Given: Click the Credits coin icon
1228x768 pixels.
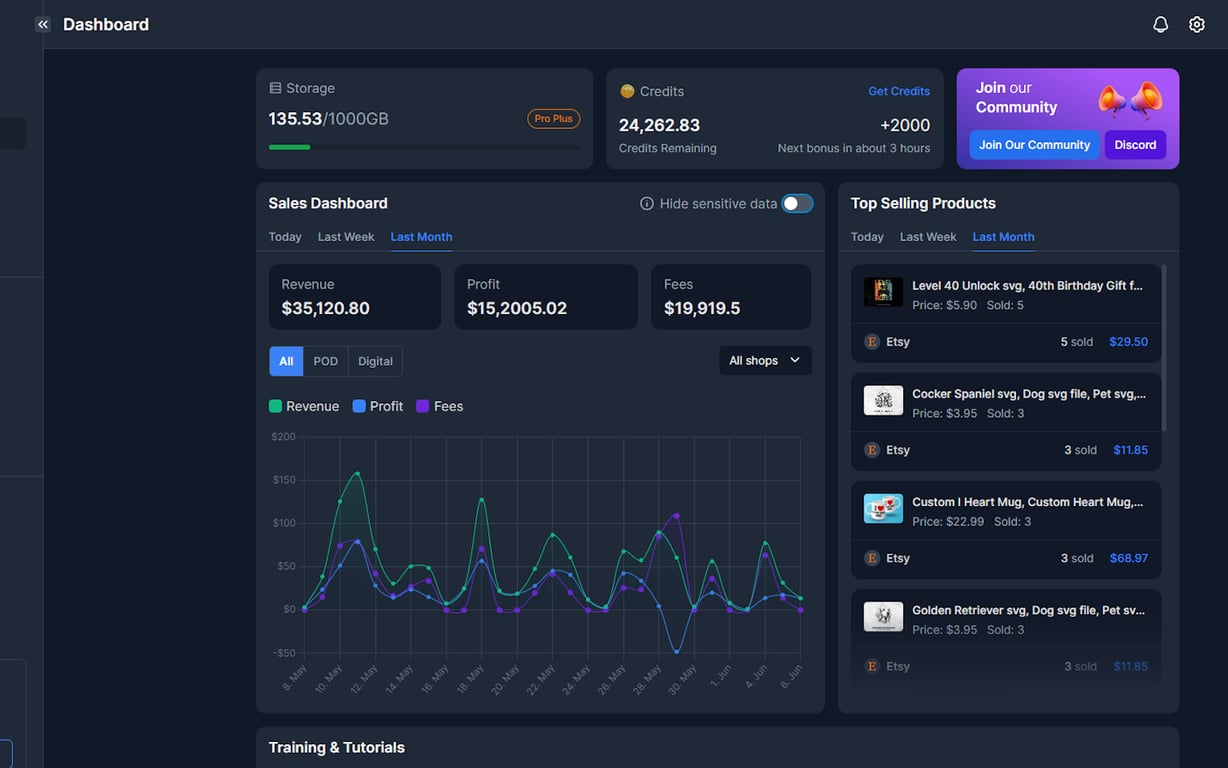Looking at the screenshot, I should pyautogui.click(x=627, y=91).
